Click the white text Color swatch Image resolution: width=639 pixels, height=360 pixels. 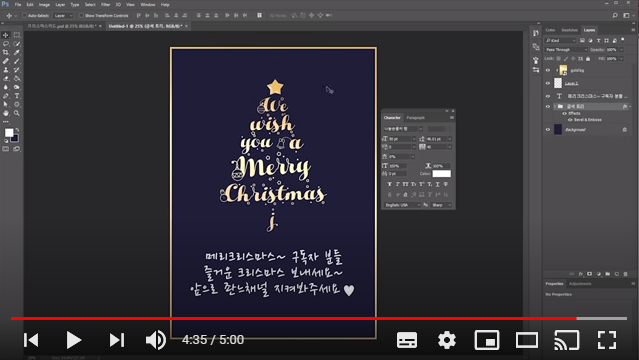point(441,174)
